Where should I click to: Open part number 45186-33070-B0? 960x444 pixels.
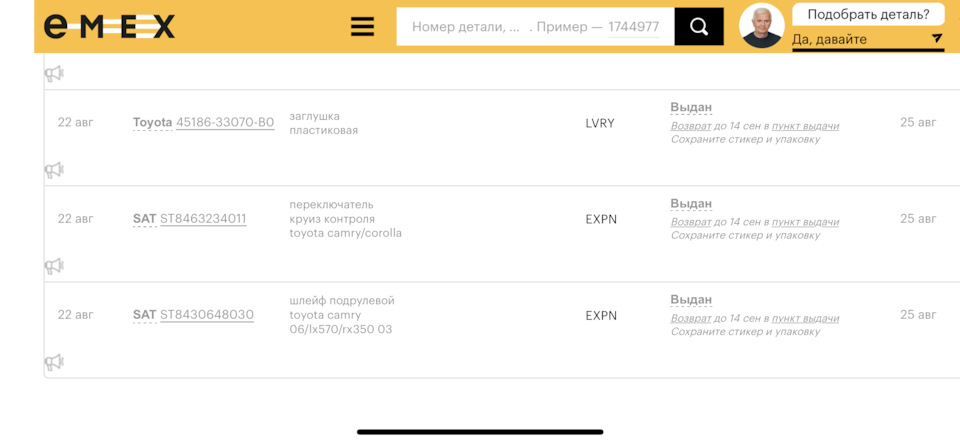click(x=225, y=122)
